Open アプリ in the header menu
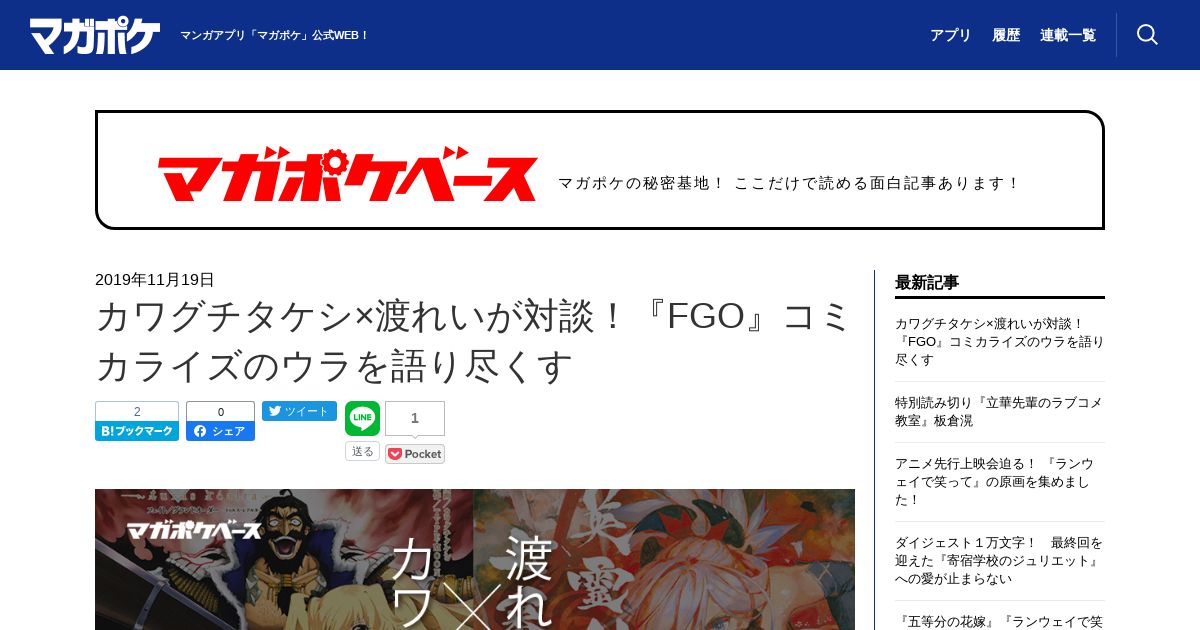1200x630 pixels. pos(950,35)
